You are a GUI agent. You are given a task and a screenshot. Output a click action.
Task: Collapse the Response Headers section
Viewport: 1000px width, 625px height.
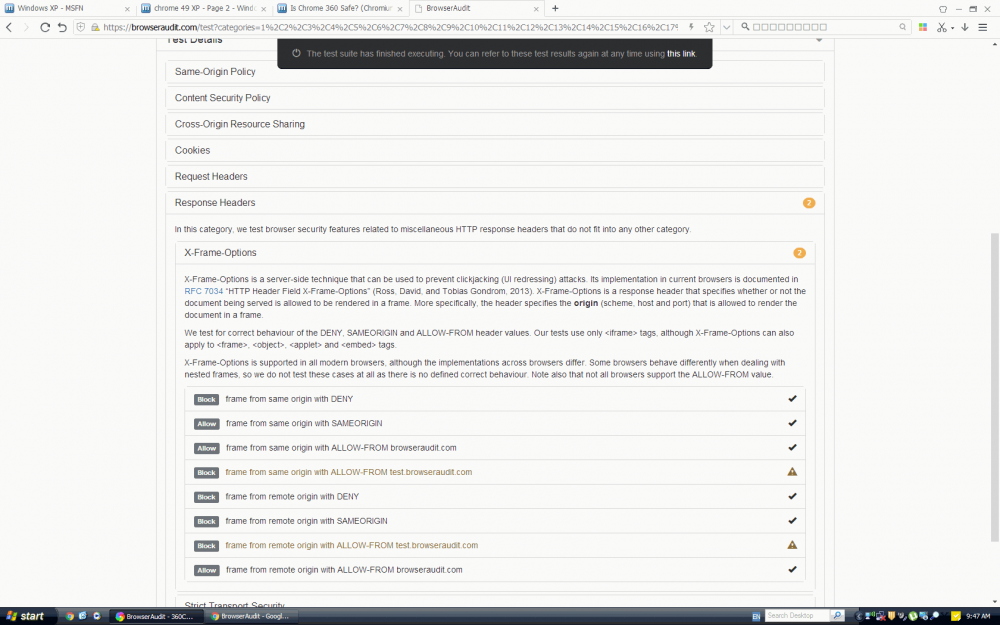point(495,202)
